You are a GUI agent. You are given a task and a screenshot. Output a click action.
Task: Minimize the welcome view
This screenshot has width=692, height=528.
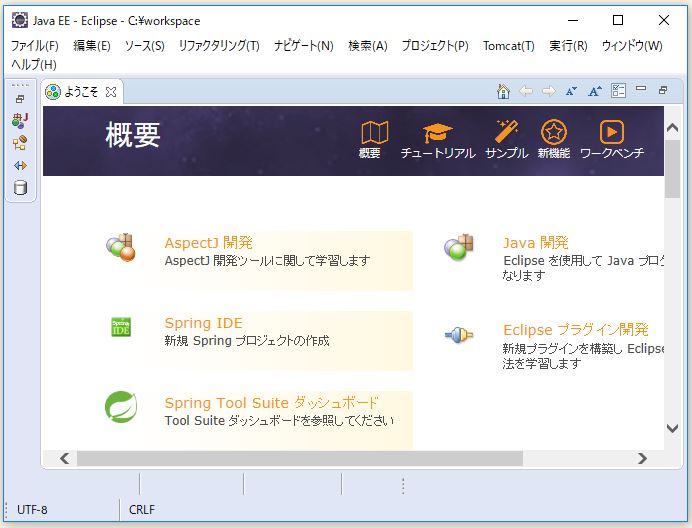pyautogui.click(x=641, y=89)
